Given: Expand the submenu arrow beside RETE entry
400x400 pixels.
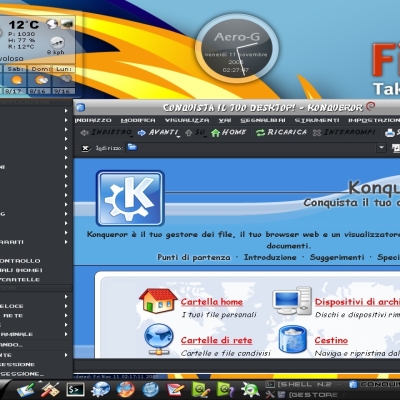Looking at the screenshot, I should pyautogui.click(x=66, y=315).
